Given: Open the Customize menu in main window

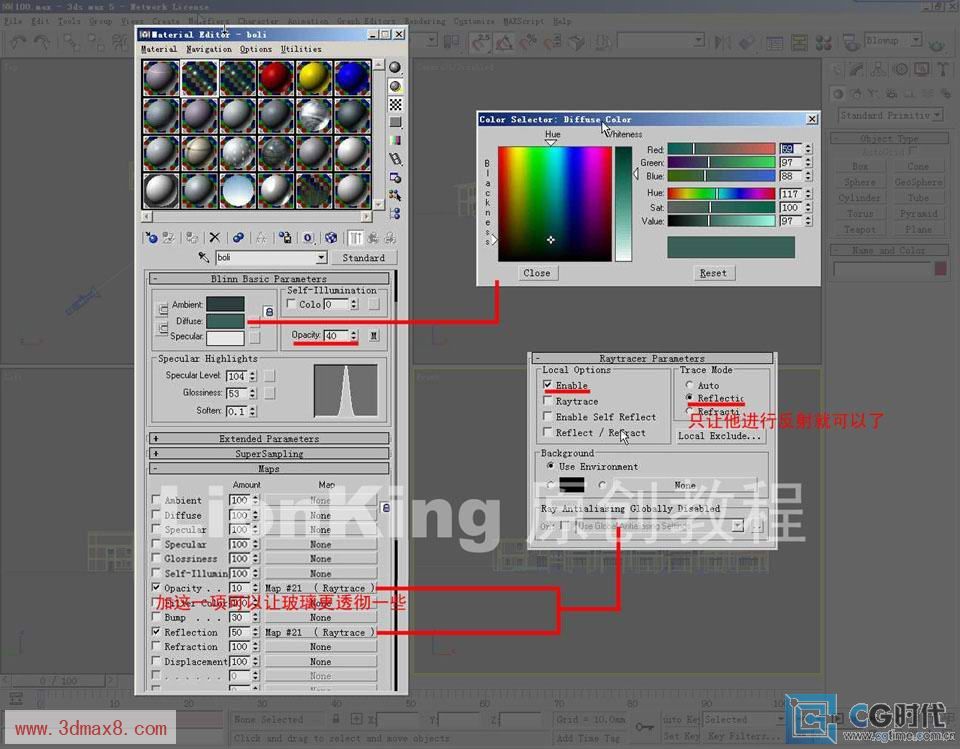Looking at the screenshot, I should (x=474, y=21).
